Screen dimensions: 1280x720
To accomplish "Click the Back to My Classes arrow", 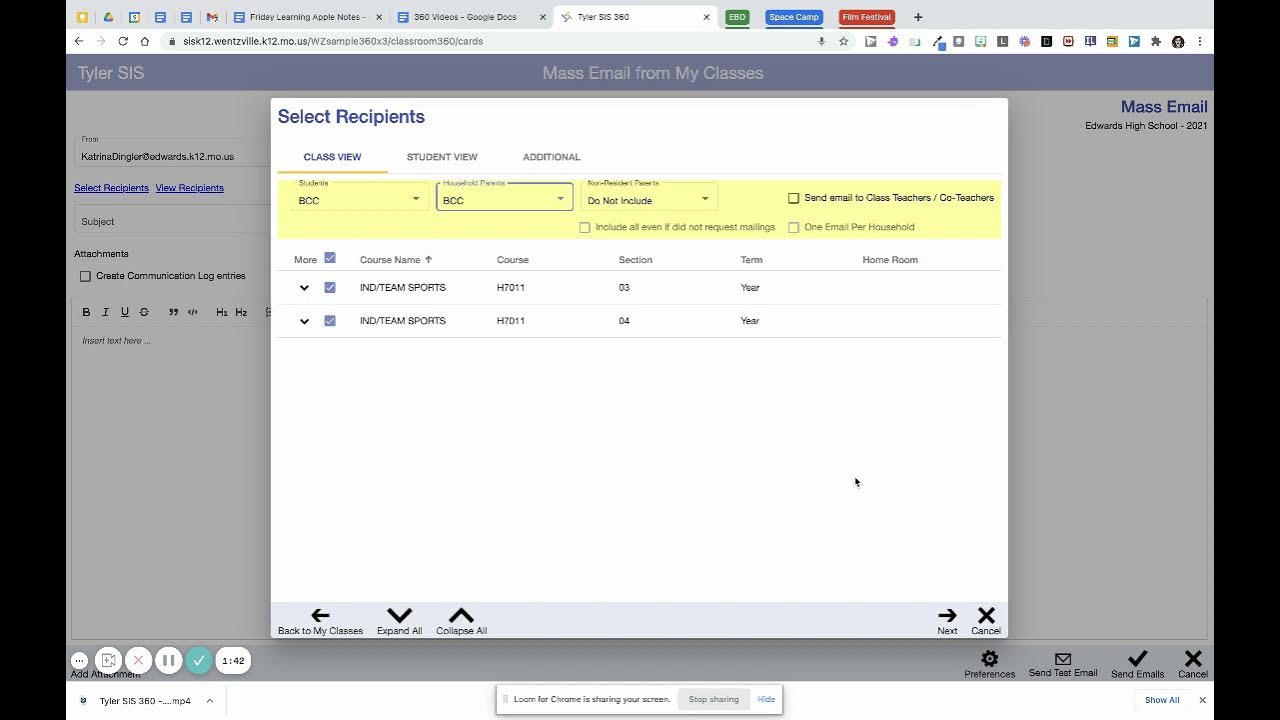I will [320, 616].
